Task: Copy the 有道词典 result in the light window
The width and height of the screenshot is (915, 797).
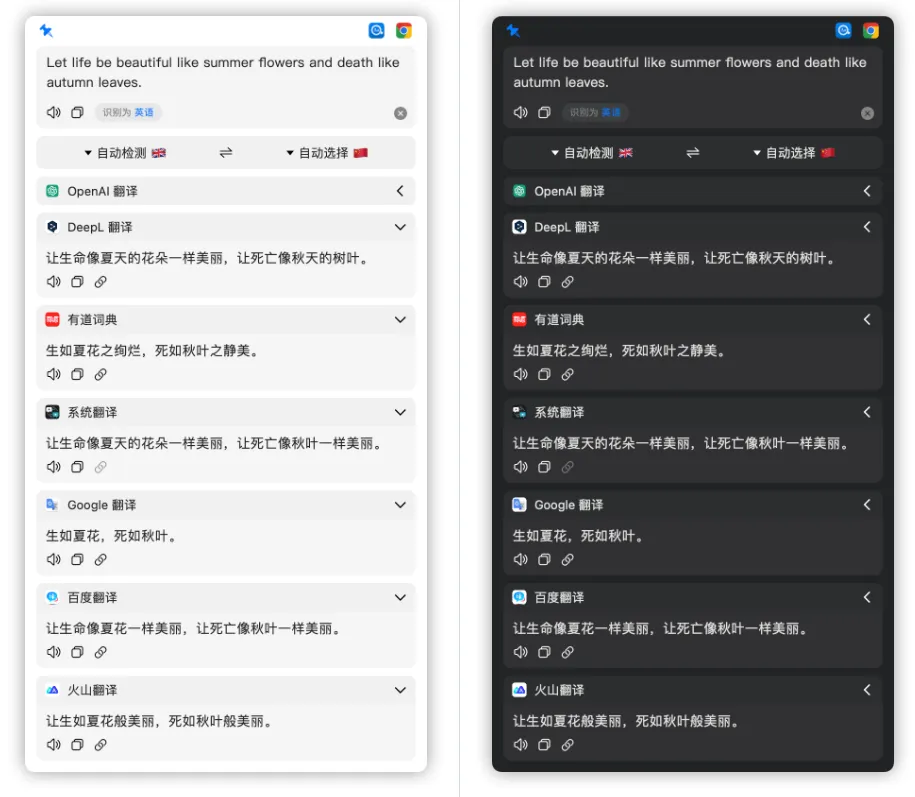Action: 77,375
